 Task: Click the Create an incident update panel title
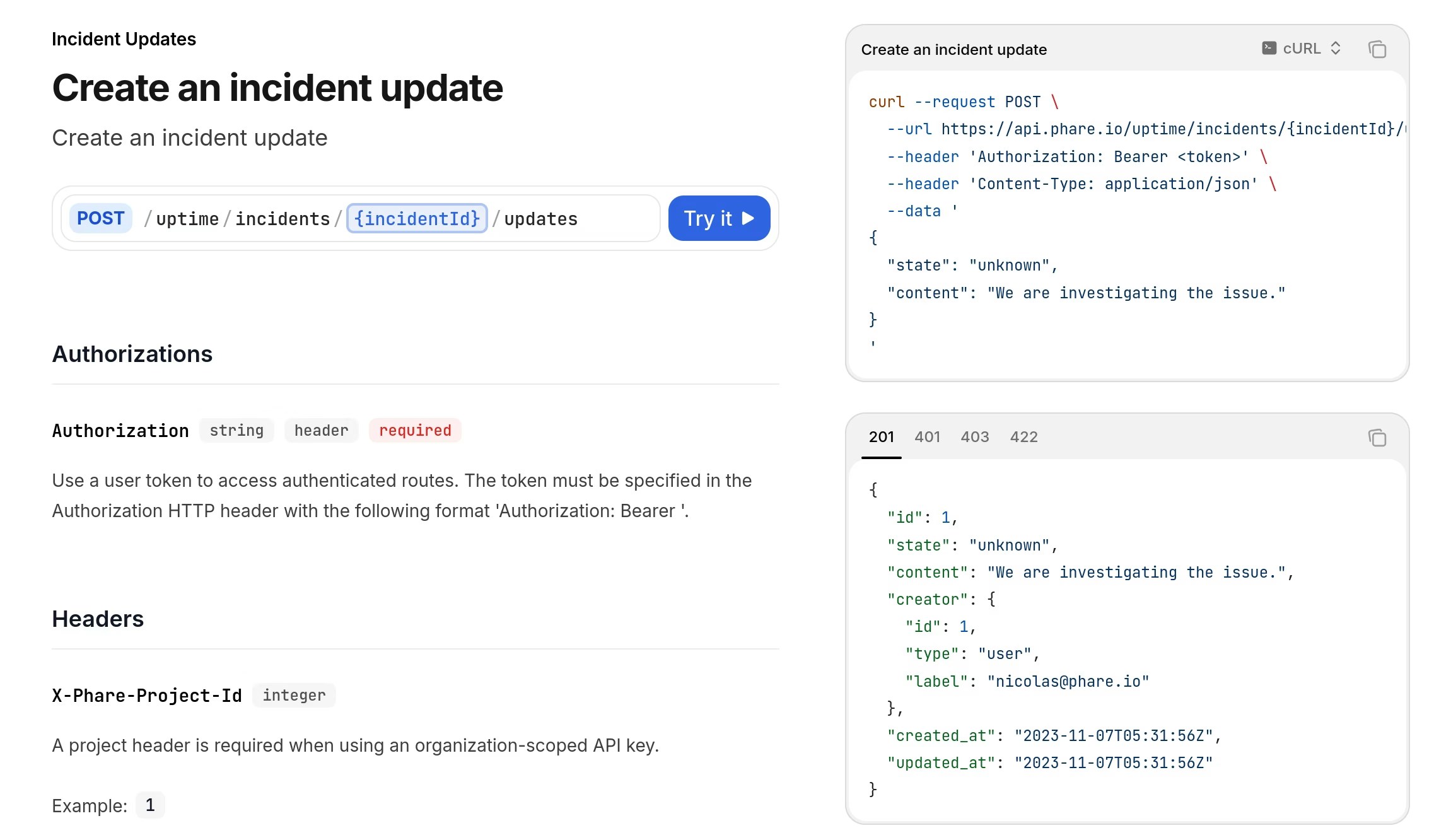[x=954, y=49]
